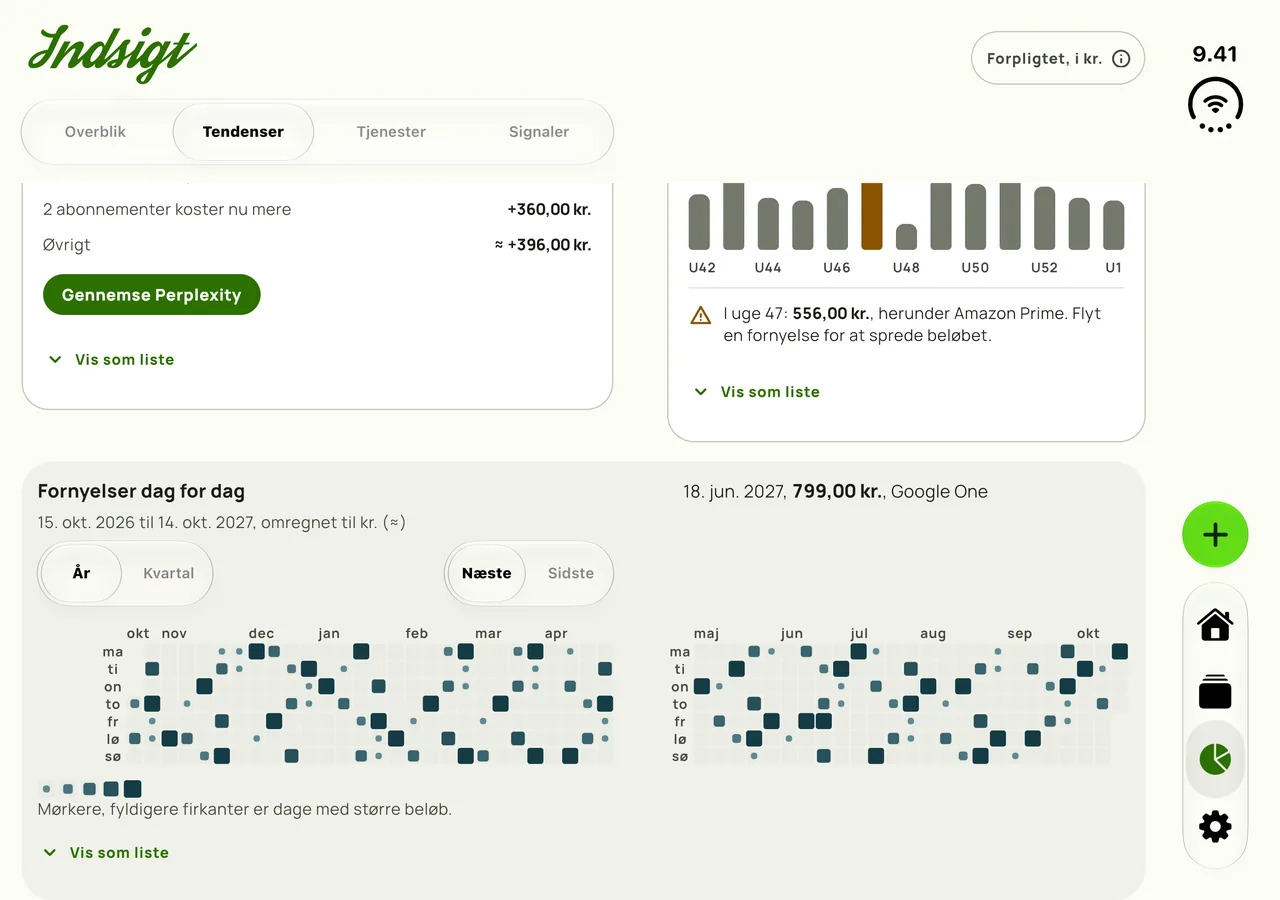Screen dimensions: 1280x900
Task: Select the Næste period option
Action: point(487,573)
